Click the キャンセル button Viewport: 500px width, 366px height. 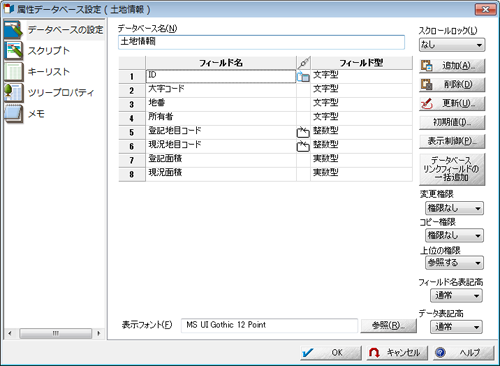tap(397, 353)
